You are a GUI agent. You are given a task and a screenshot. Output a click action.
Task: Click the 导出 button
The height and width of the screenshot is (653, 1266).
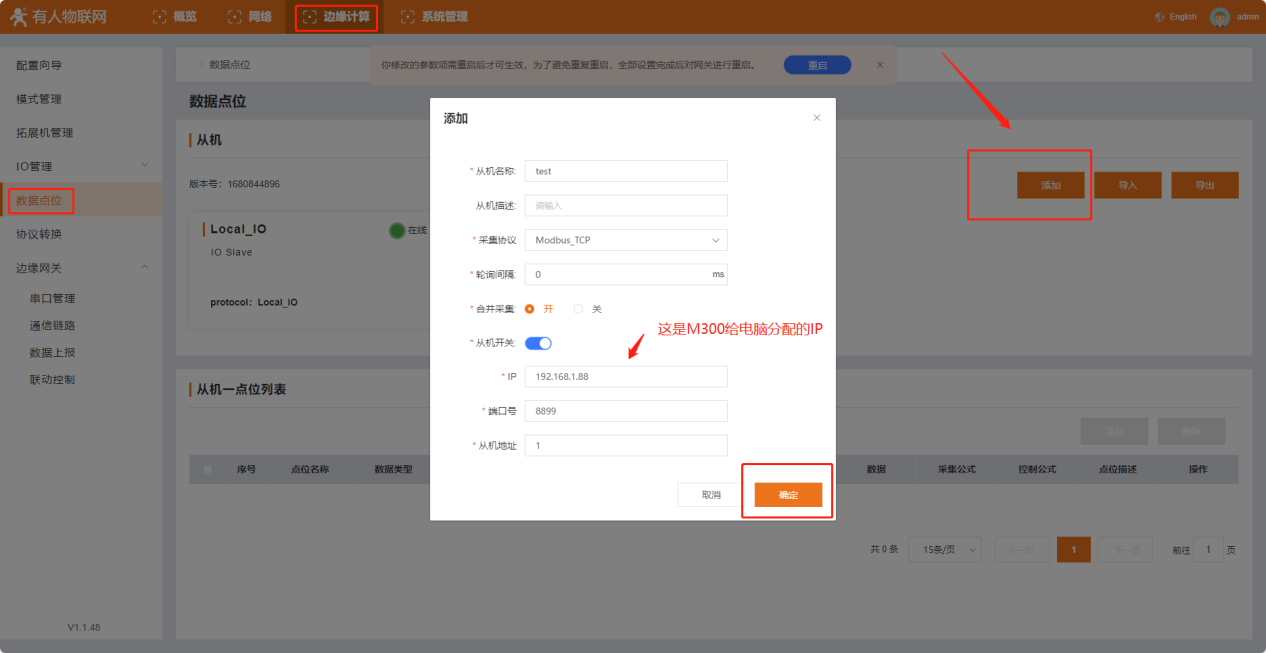pyautogui.click(x=1205, y=185)
